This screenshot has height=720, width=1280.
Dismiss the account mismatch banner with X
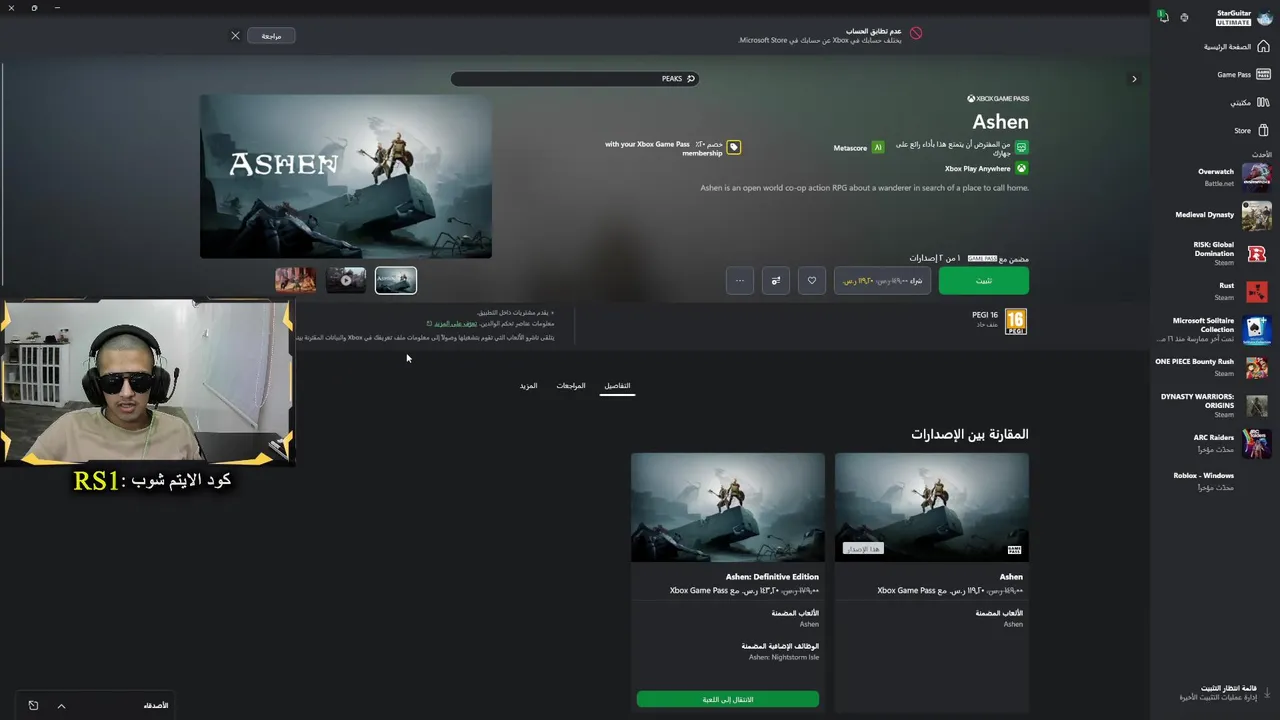235,36
